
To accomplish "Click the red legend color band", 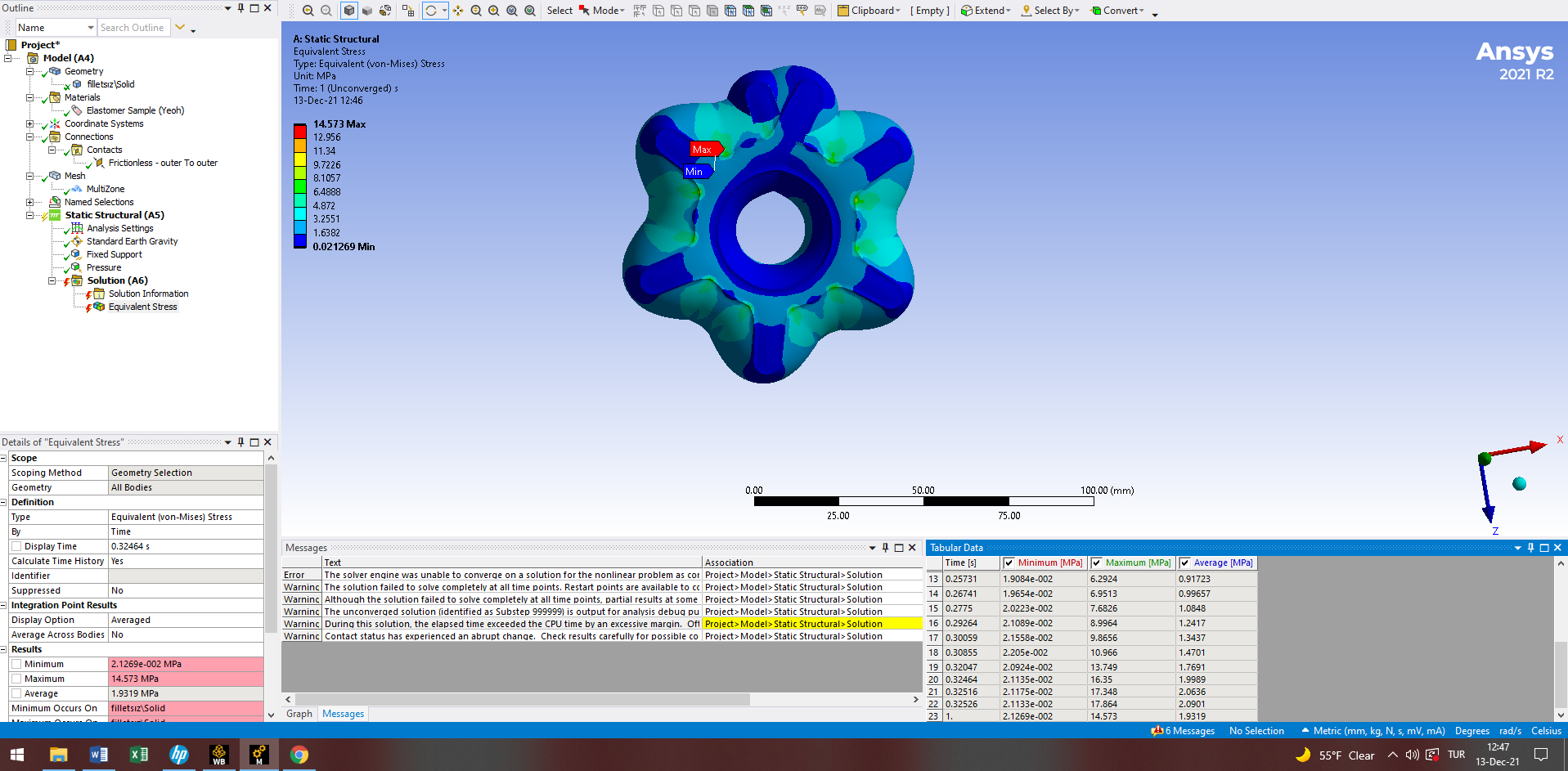I will pyautogui.click(x=300, y=131).
